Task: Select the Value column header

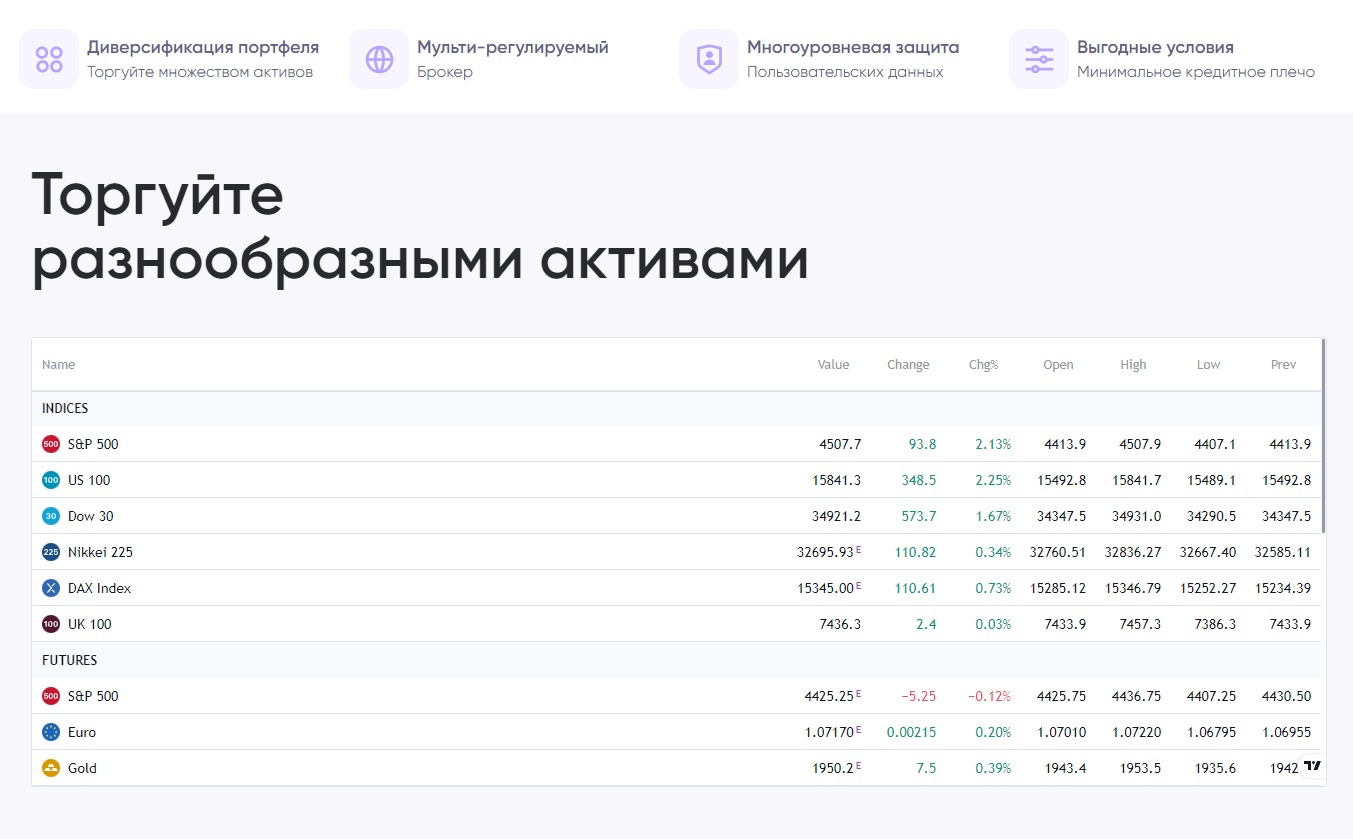Action: coord(833,365)
